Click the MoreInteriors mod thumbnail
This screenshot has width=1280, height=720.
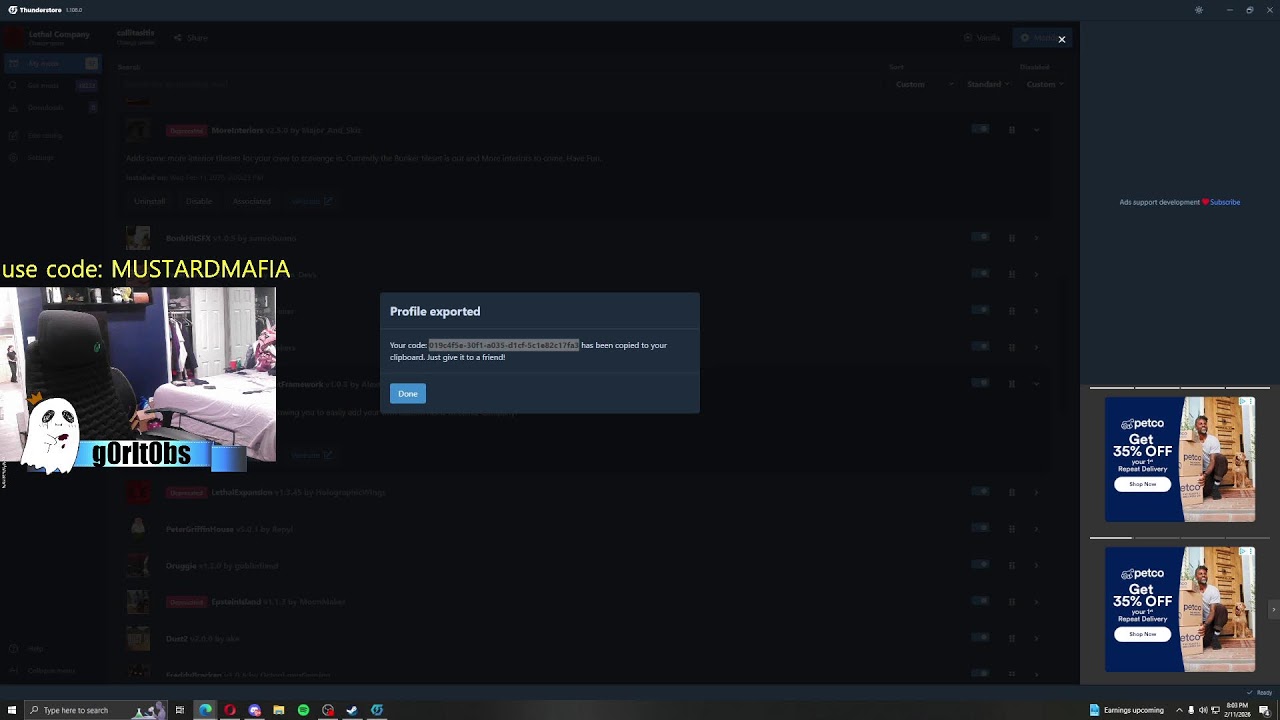[x=138, y=130]
